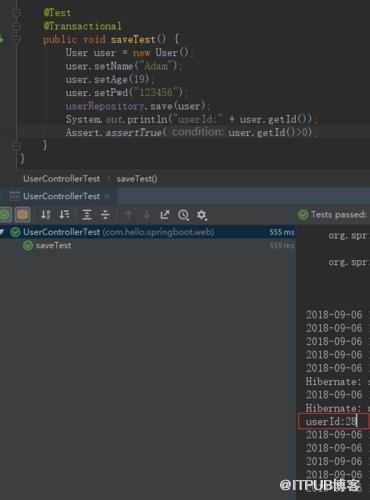The width and height of the screenshot is (370, 500).
Task: Go to previous failed test arrow
Action: point(128,215)
